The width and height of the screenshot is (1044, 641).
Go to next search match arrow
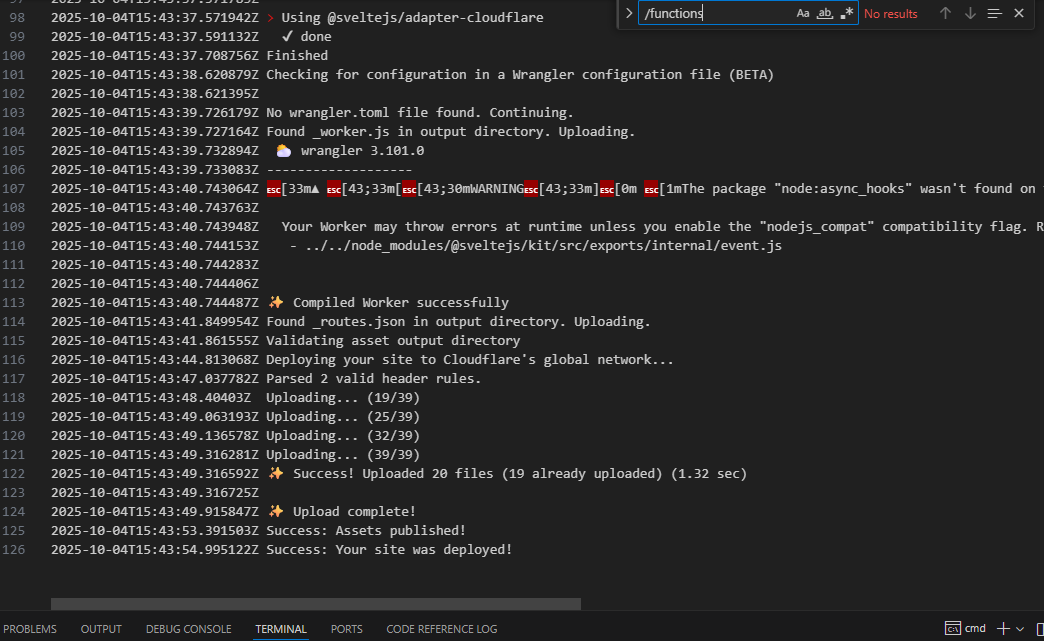[970, 13]
